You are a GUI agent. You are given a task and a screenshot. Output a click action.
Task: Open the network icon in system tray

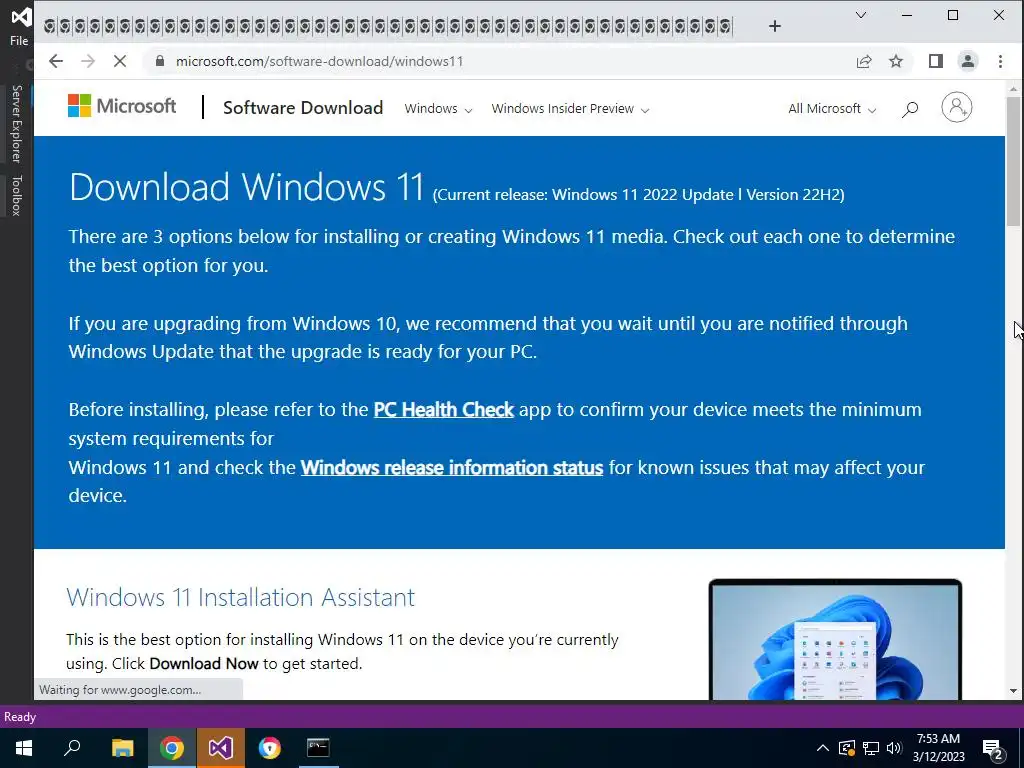[x=871, y=748]
